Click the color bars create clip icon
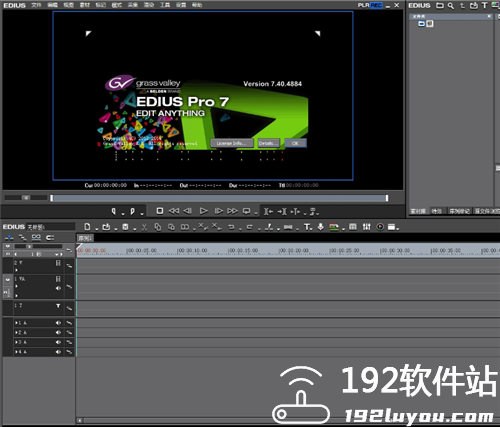Screen dimensions: 500x427 coord(334,227)
